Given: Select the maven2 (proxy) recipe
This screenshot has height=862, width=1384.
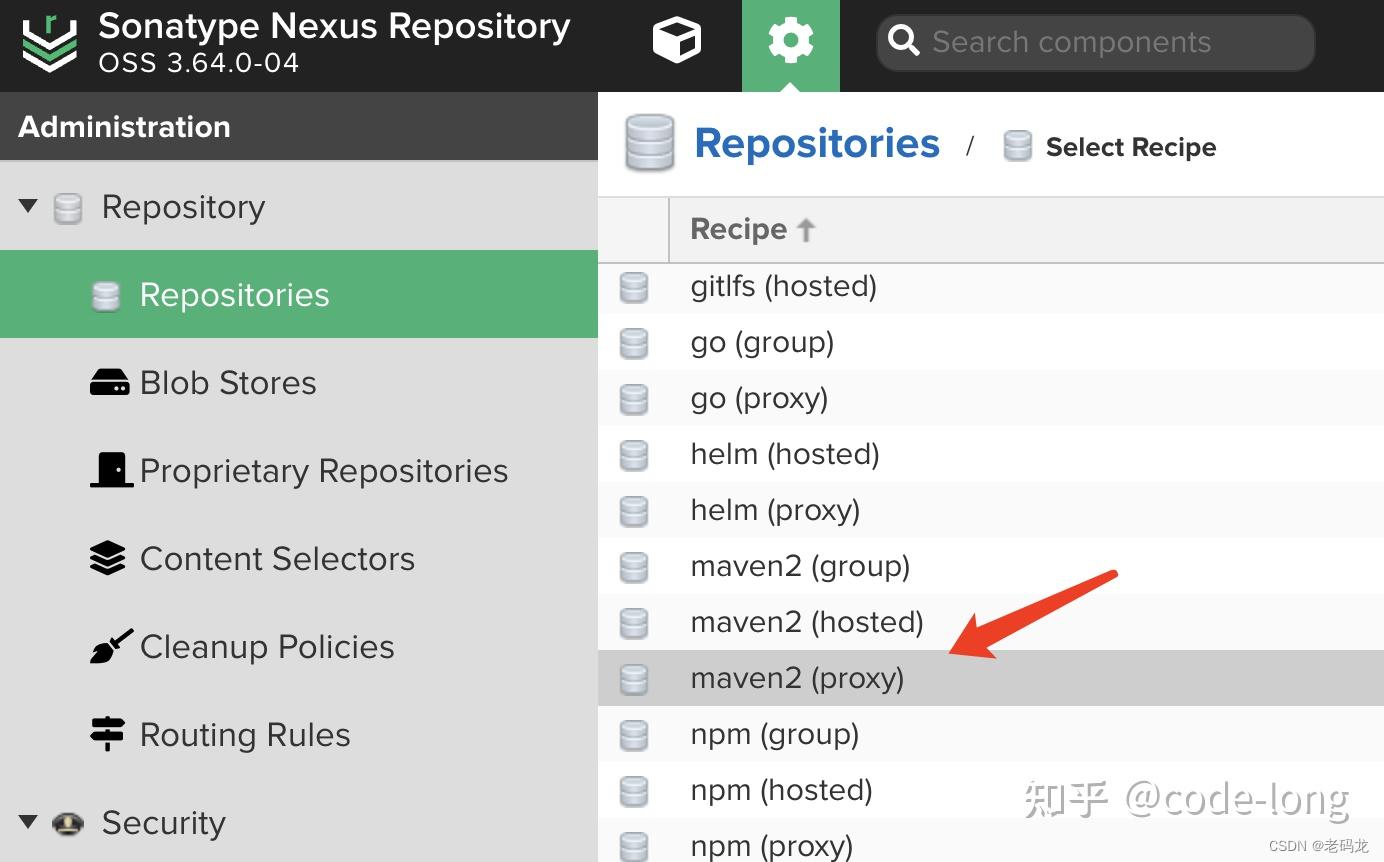Looking at the screenshot, I should coord(797,677).
